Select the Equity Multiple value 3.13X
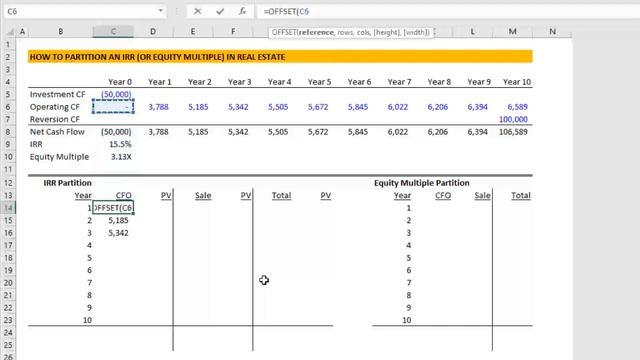Viewport: 640px width, 360px height. tap(121, 157)
